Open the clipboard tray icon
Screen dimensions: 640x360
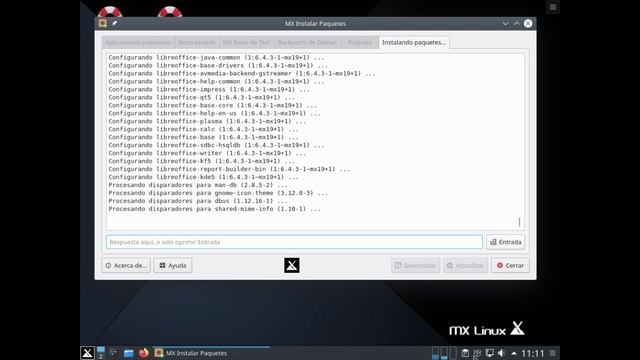coord(465,353)
